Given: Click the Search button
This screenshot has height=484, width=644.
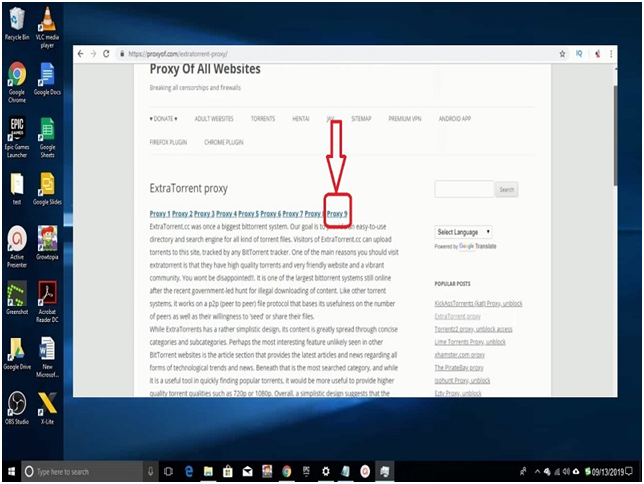Looking at the screenshot, I should [506, 189].
